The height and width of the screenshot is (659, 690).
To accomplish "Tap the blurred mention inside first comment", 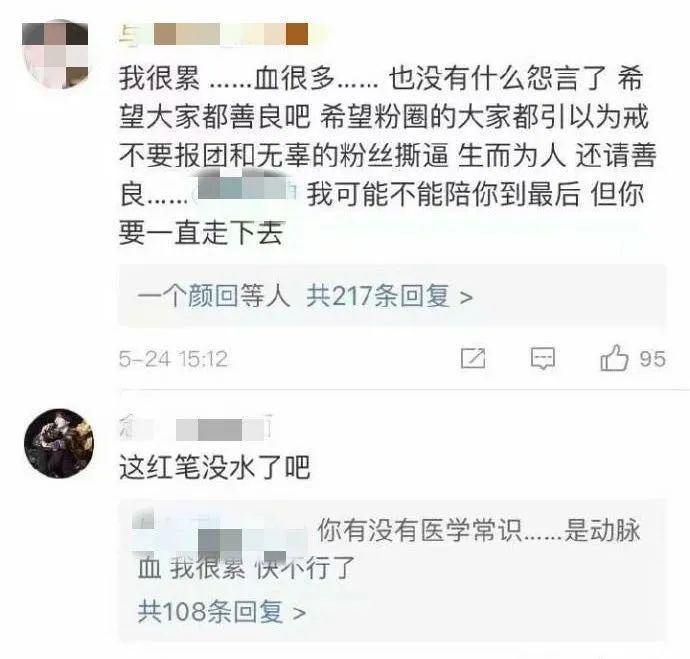I will click(x=246, y=191).
